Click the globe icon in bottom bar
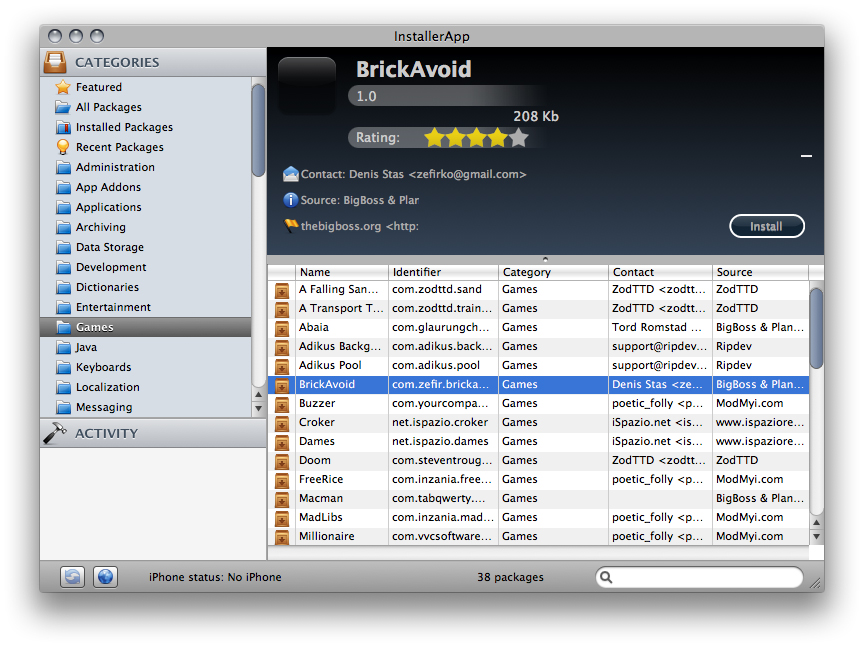864x647 pixels. [105, 577]
